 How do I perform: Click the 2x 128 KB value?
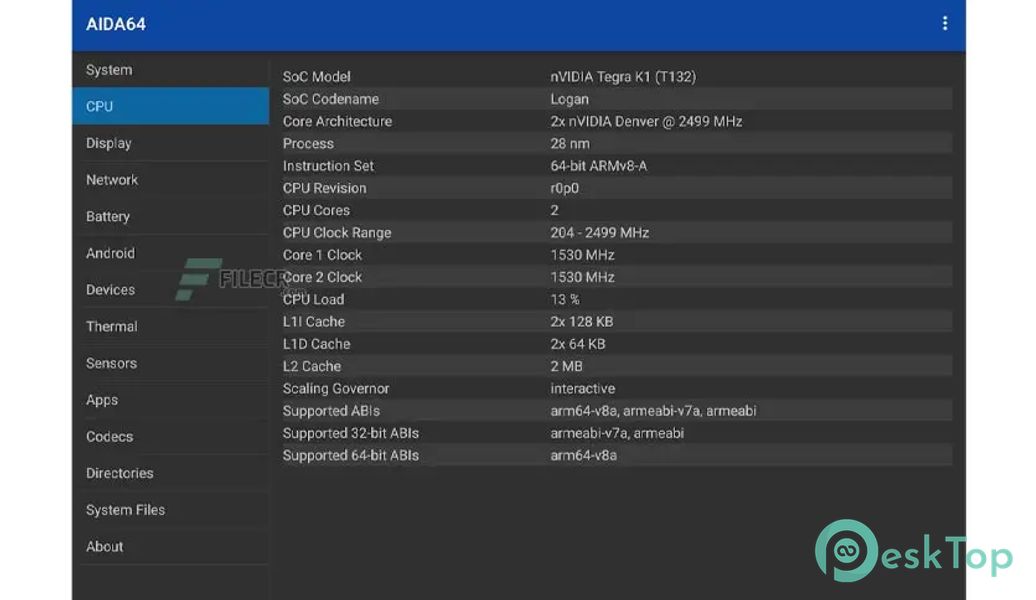[x=582, y=322]
